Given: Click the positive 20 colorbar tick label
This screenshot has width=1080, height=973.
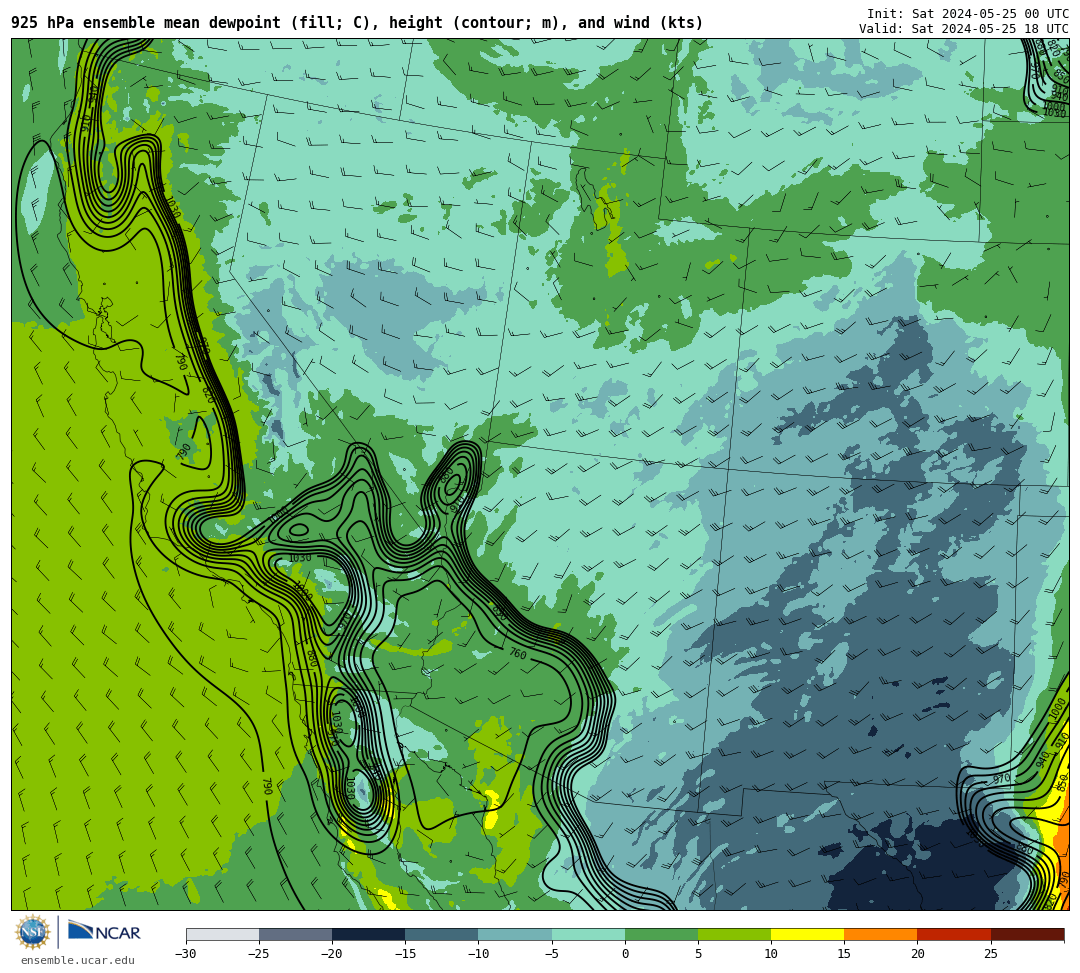Looking at the screenshot, I should point(917,954).
